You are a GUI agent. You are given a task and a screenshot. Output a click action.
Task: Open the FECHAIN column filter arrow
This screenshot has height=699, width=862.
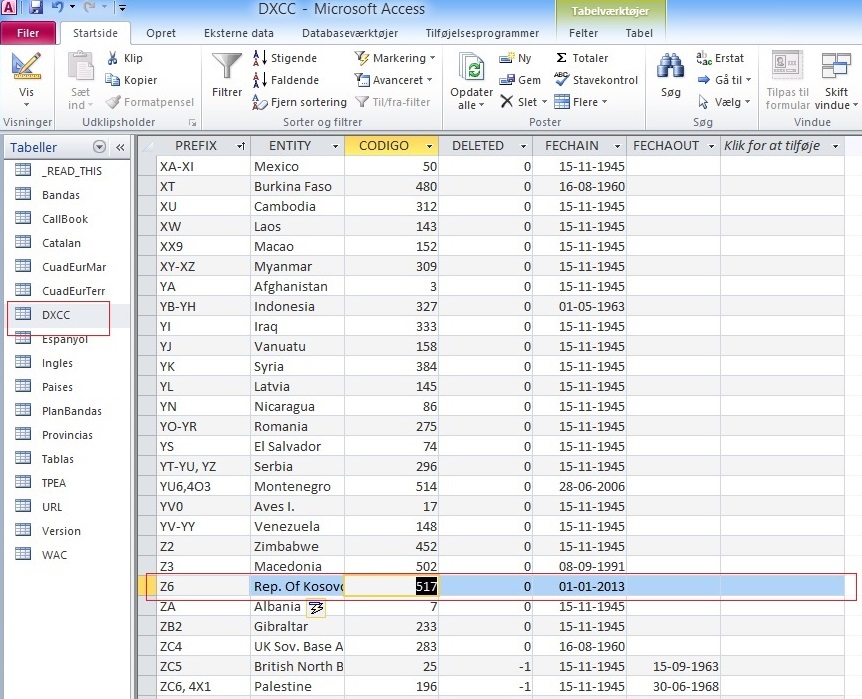[617, 146]
